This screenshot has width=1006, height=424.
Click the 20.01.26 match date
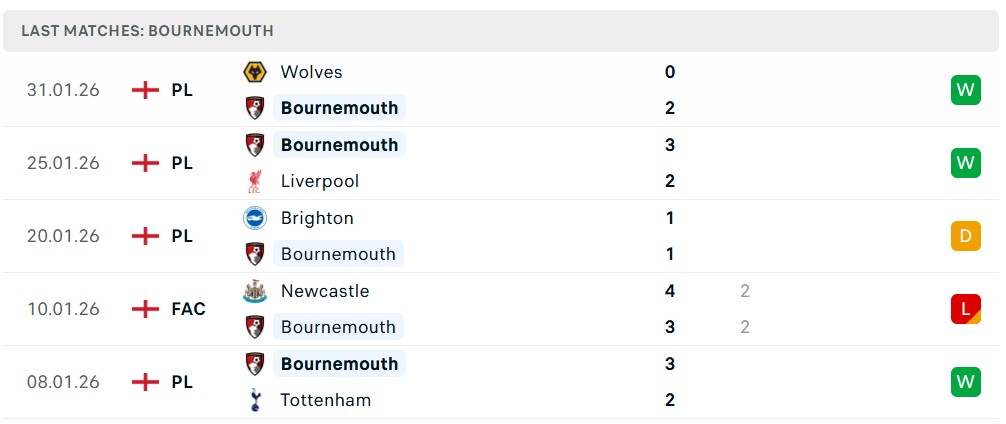pyautogui.click(x=64, y=236)
